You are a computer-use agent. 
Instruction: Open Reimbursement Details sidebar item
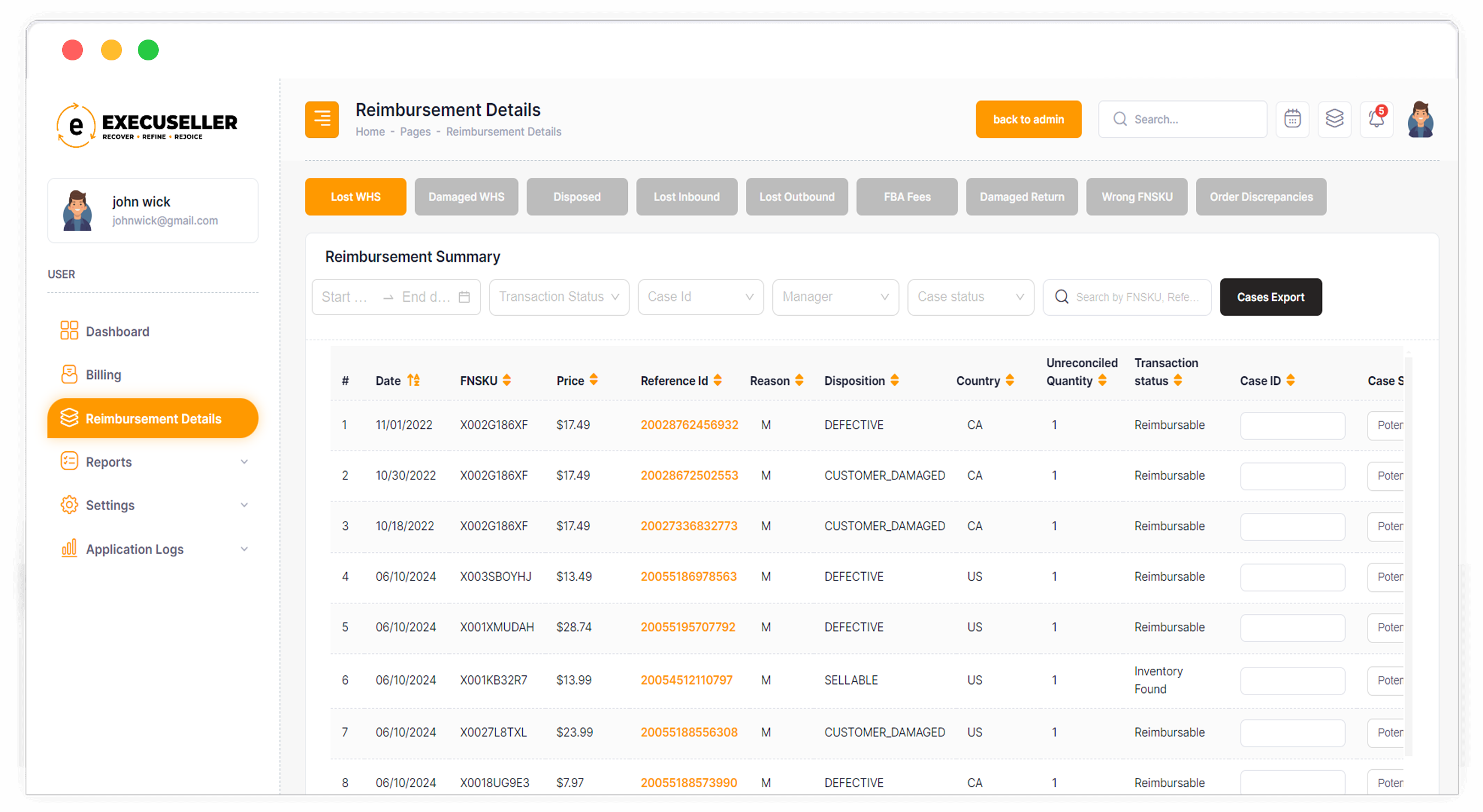pos(153,418)
